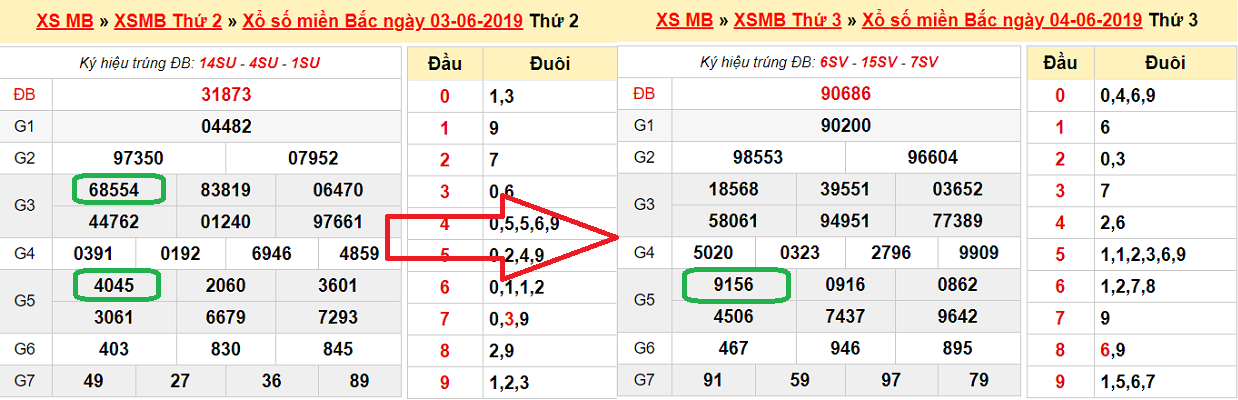Viewport: 1238px width, 400px height.
Task: Click the winning code text 14SU - 4SU - 1SU
Action: coord(260,63)
